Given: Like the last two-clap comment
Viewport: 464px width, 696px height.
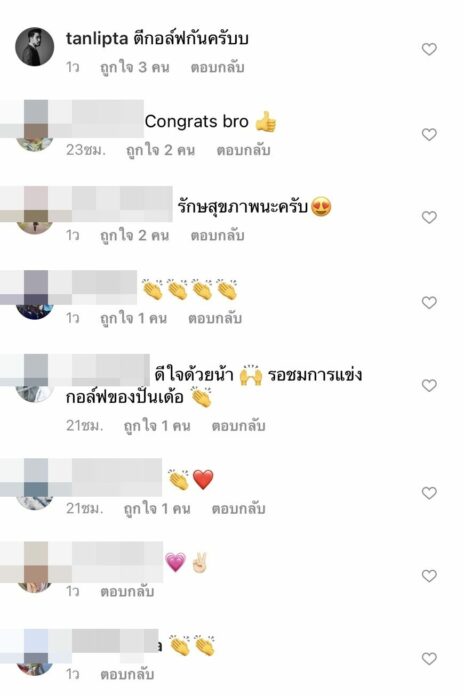Looking at the screenshot, I should [429, 658].
